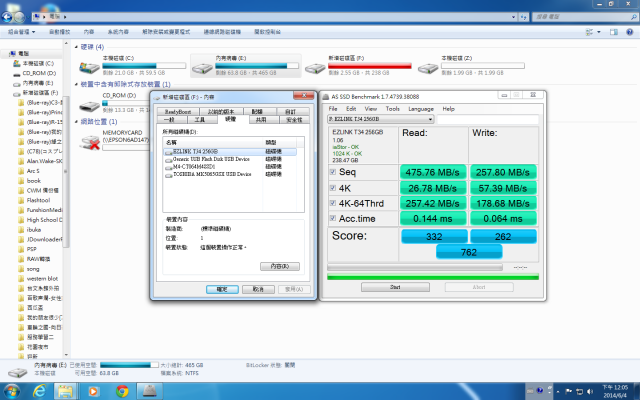Click the drive icon in AS SSD title bar

[x=325, y=97]
